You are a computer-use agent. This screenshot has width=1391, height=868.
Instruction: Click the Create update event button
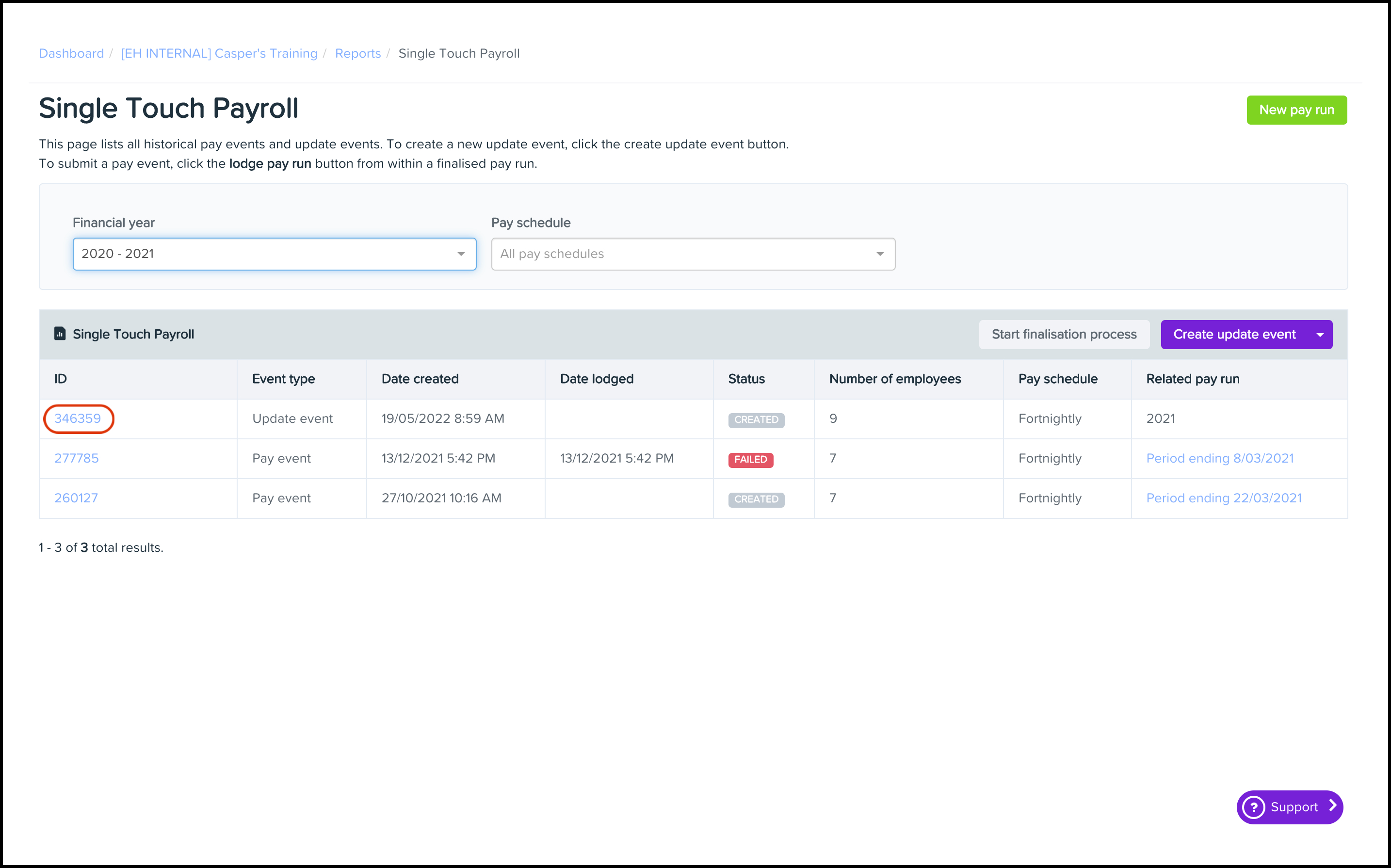(x=1234, y=335)
